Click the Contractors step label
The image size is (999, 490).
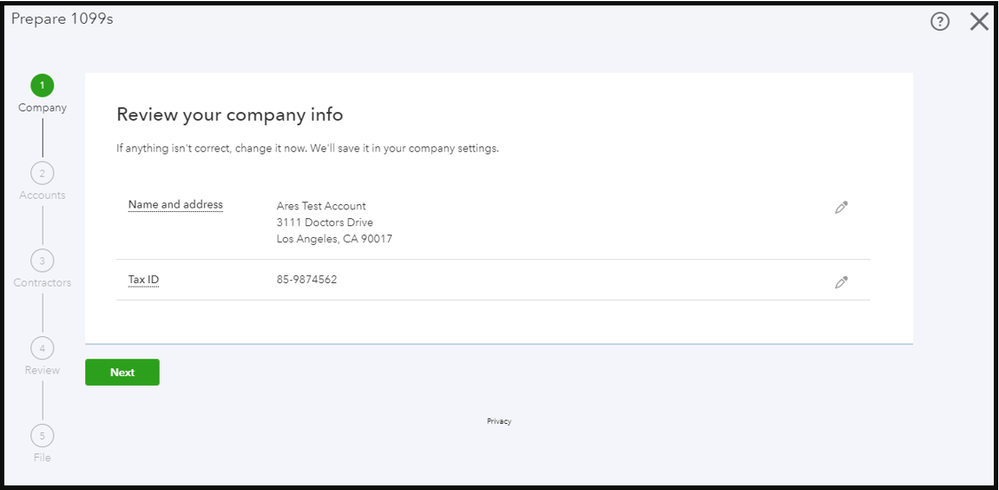(42, 282)
